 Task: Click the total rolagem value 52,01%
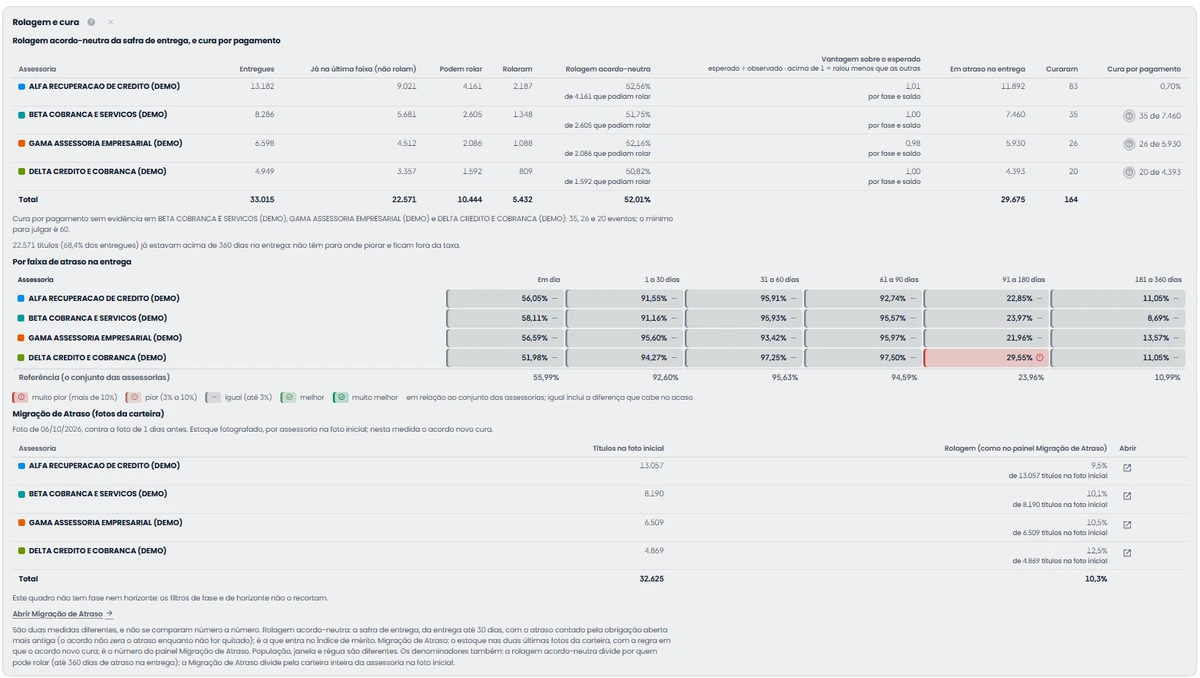click(x=637, y=200)
